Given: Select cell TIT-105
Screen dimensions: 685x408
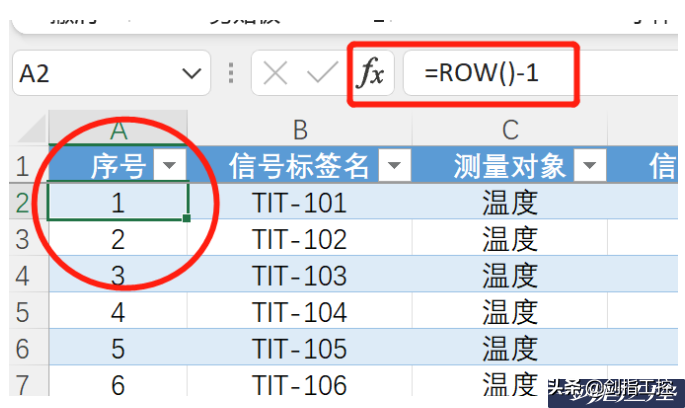Looking at the screenshot, I should click(300, 349).
